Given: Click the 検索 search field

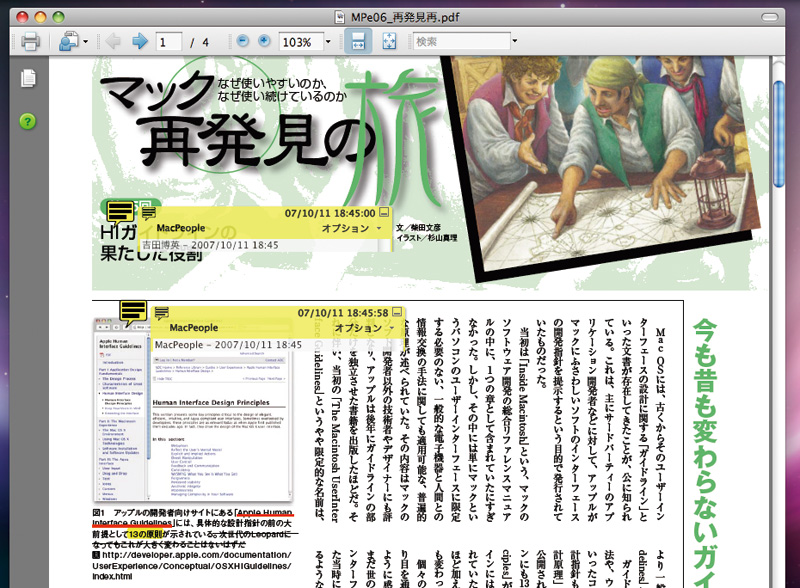Looking at the screenshot, I should pos(461,41).
